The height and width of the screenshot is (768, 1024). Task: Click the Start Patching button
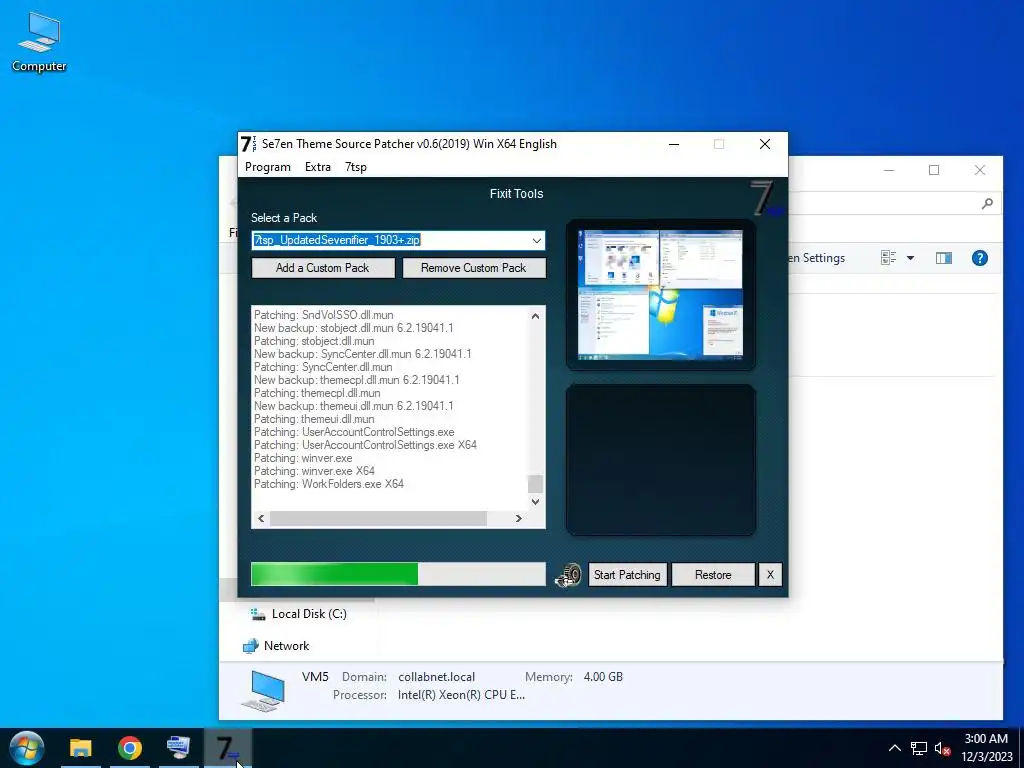627,575
